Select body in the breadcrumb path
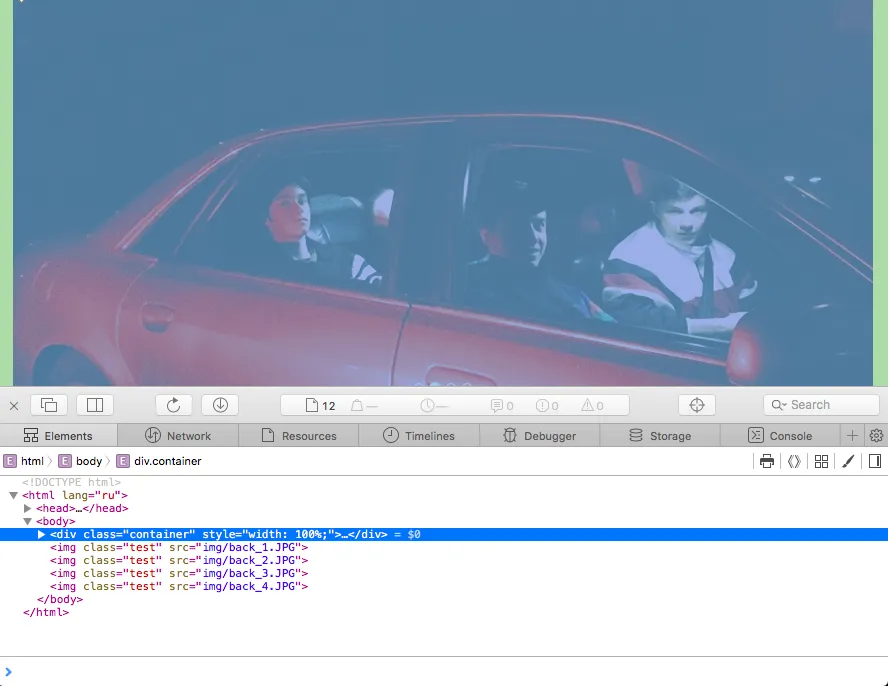 pyautogui.click(x=80, y=461)
